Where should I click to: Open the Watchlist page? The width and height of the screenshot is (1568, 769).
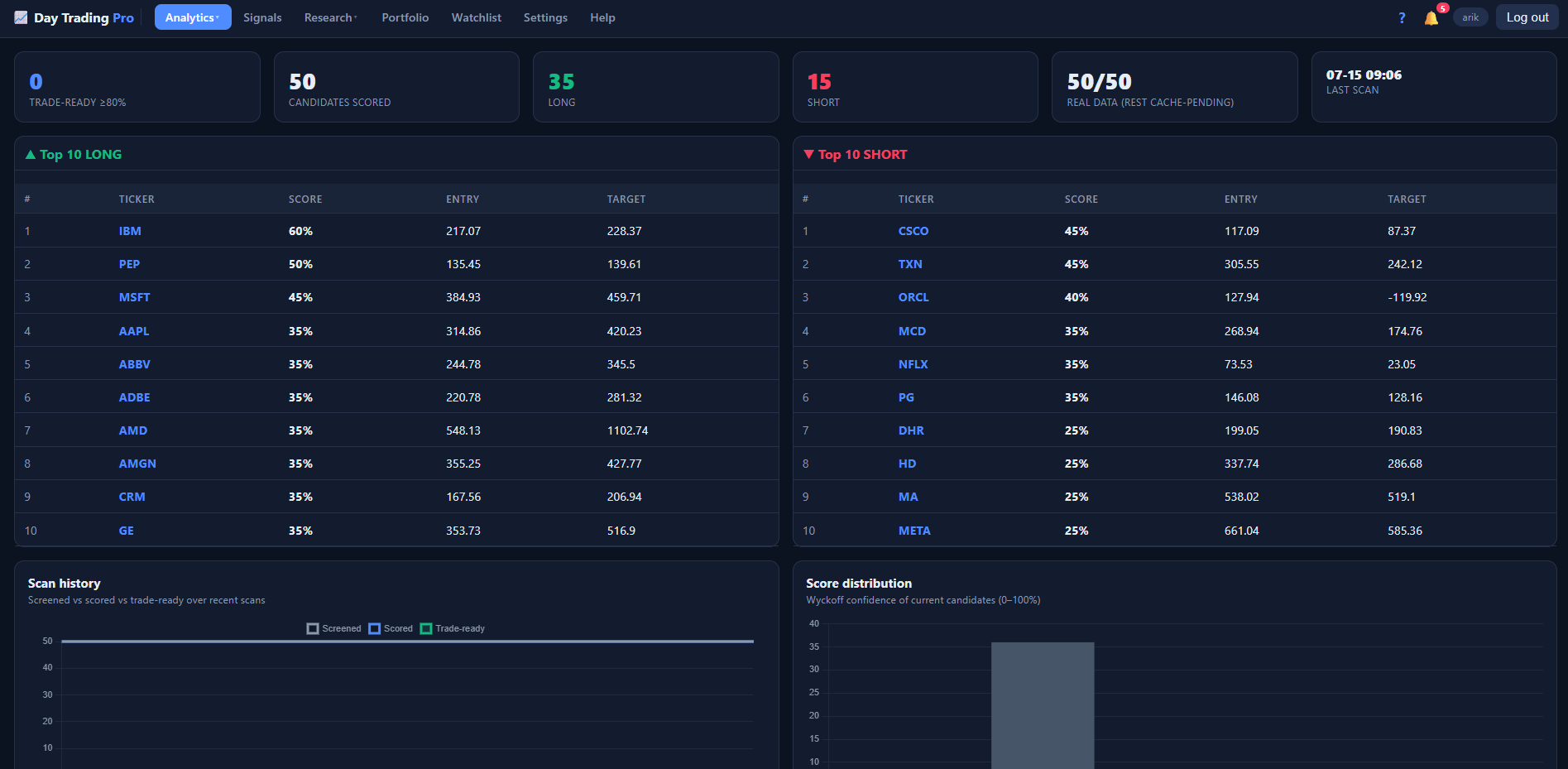[x=477, y=17]
